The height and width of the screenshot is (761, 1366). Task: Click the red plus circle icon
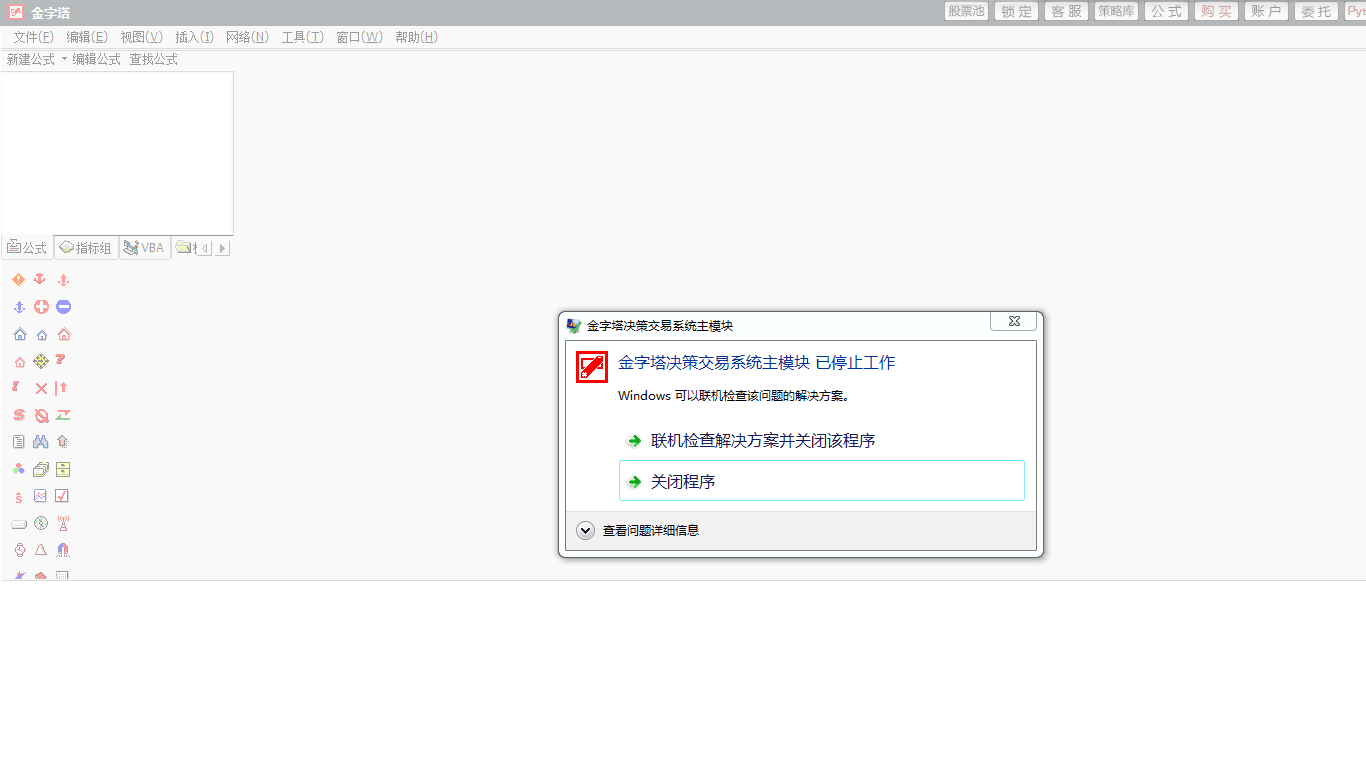point(41,307)
